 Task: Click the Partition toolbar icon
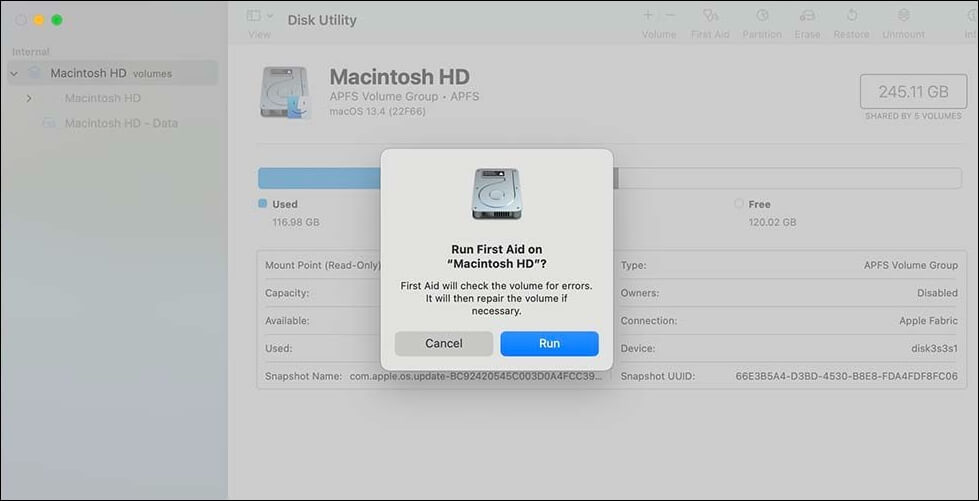click(x=762, y=16)
